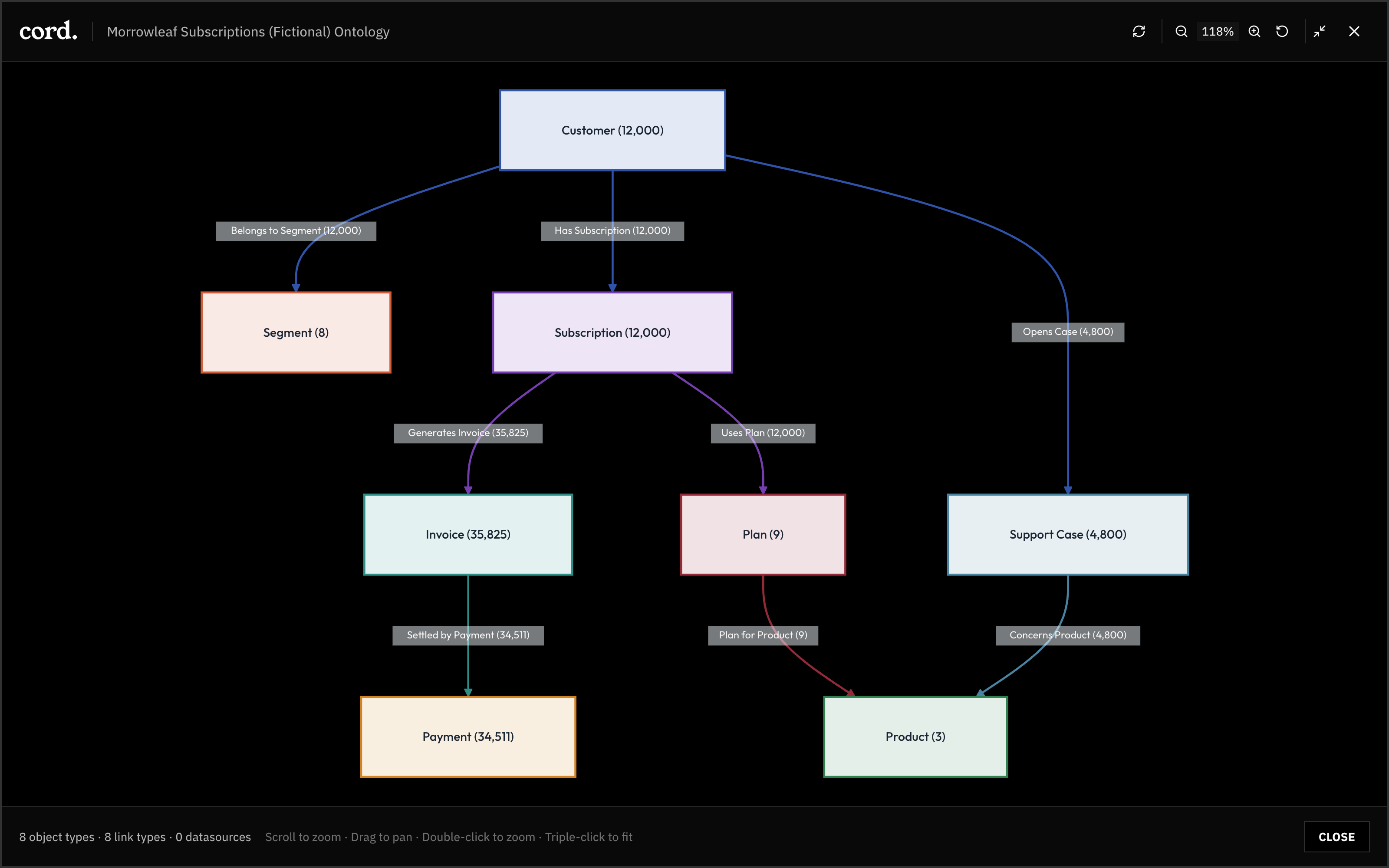
Task: Close the ontology viewer with the X icon
Action: [1354, 32]
